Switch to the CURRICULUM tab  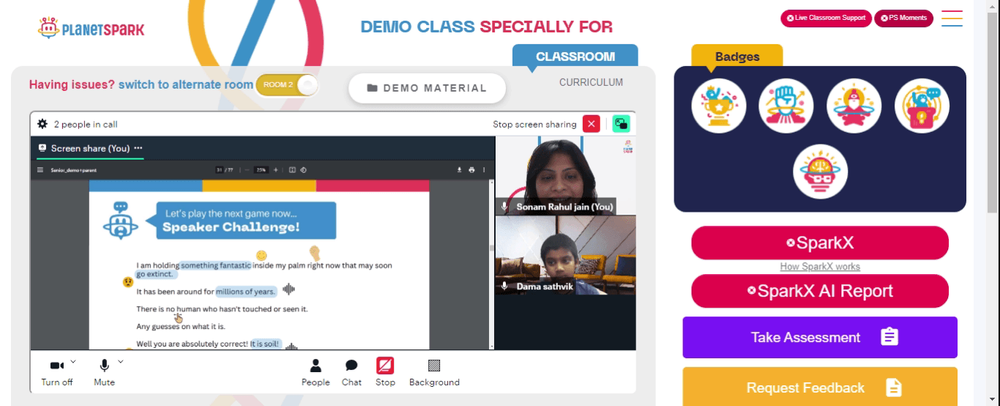(591, 82)
